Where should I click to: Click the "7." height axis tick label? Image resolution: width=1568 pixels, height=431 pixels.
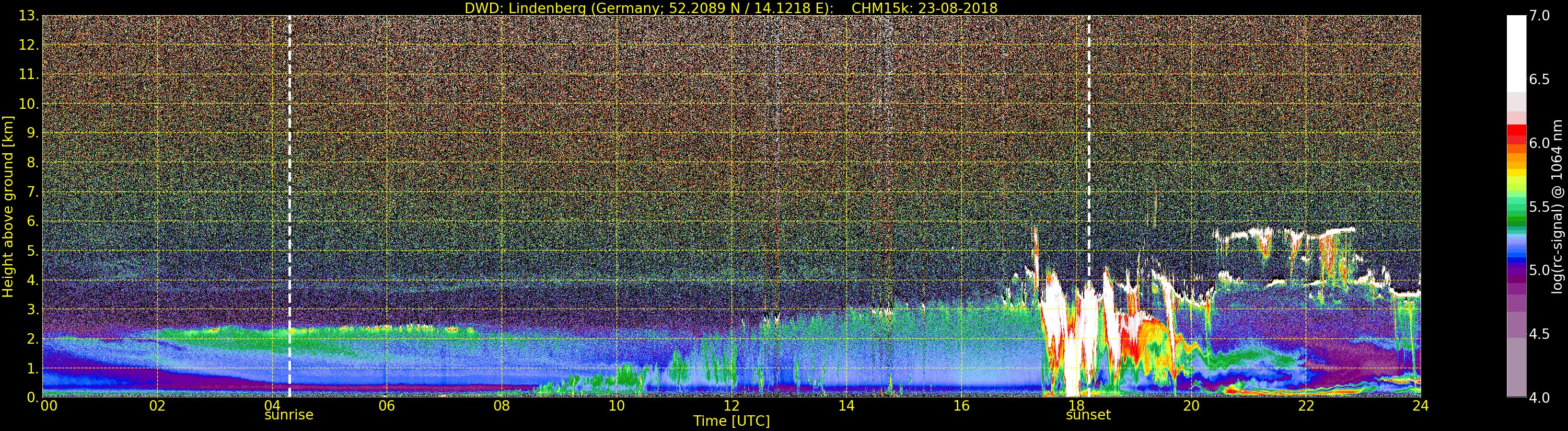point(32,192)
